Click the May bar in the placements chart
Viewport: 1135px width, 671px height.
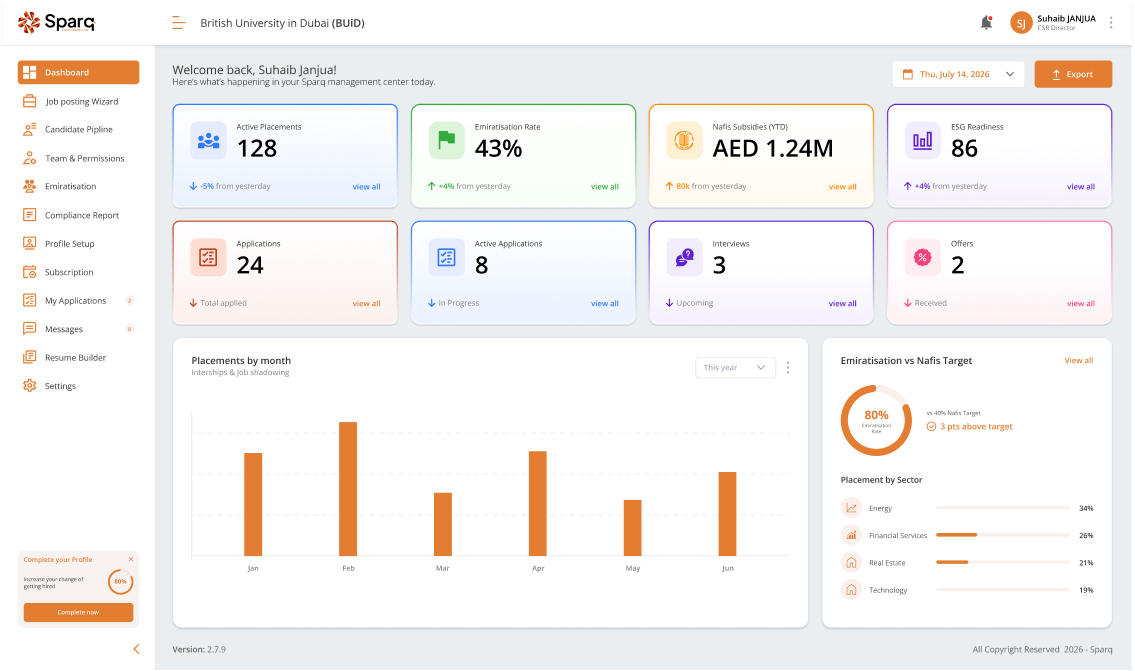pos(633,528)
